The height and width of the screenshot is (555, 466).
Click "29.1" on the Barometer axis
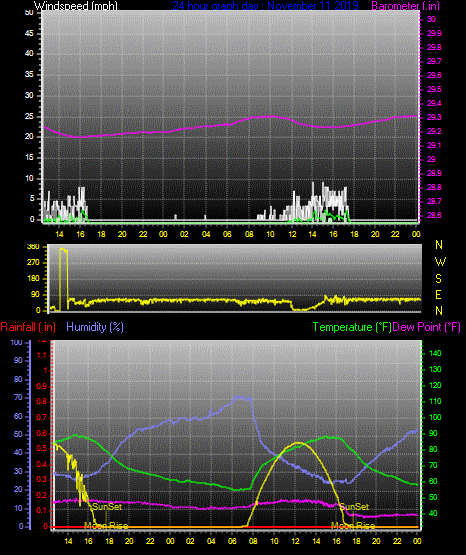pyautogui.click(x=434, y=145)
